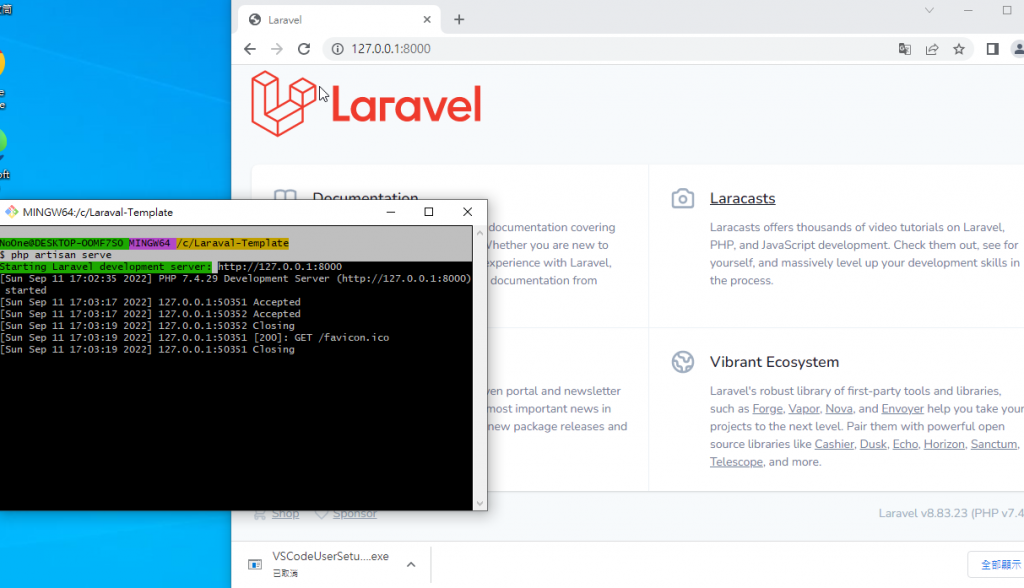Expand VSCodeUserSetup download options chevron
The height and width of the screenshot is (588, 1024).
[x=411, y=564]
